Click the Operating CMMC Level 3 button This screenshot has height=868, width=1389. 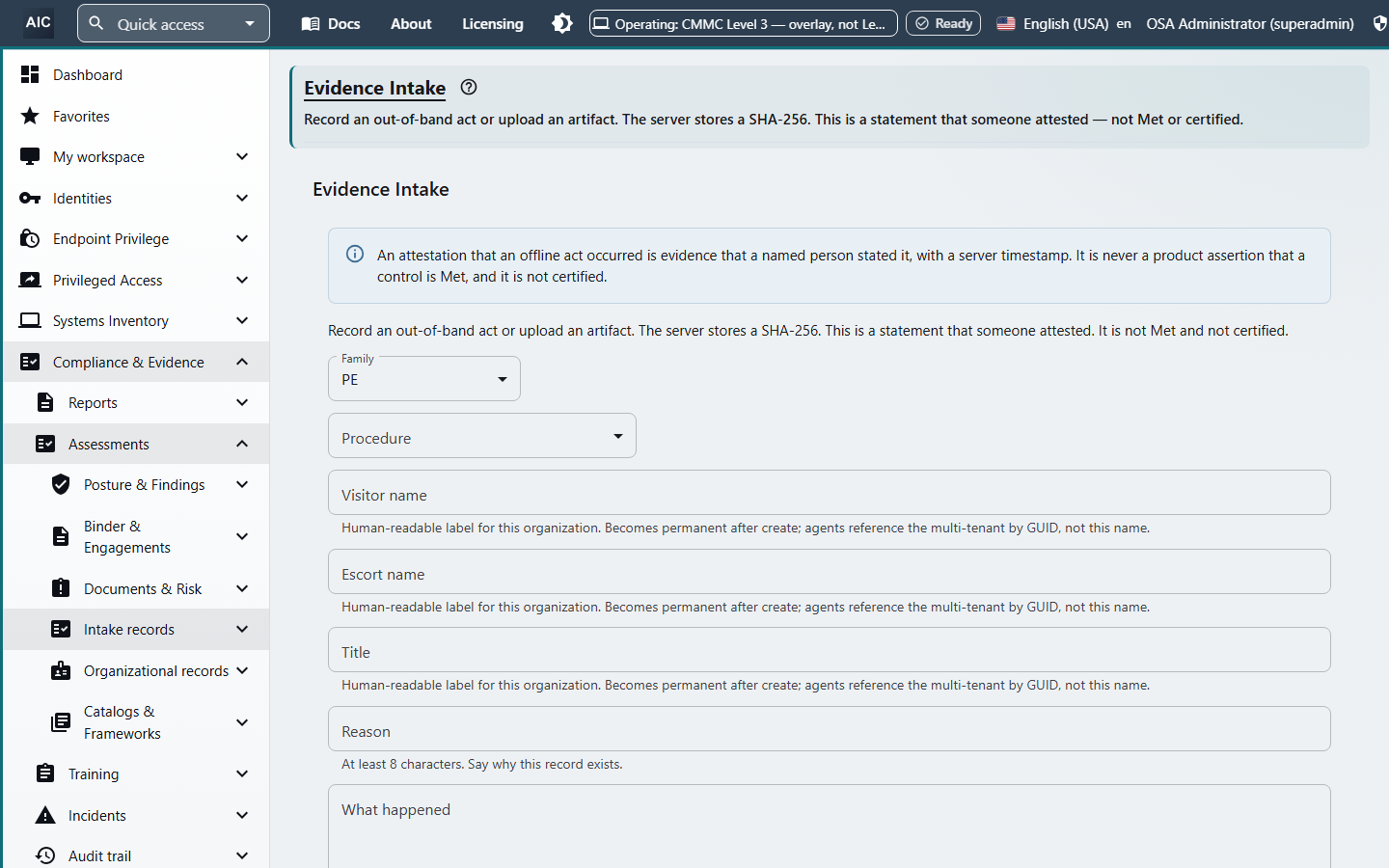744,23
